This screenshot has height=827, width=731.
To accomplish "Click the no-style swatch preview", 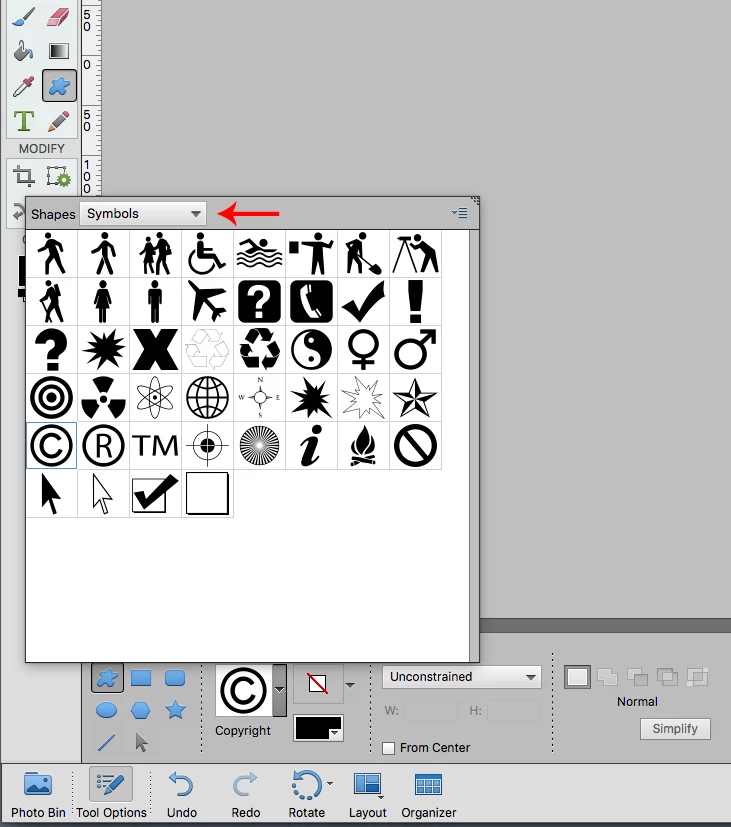I will (x=318, y=684).
